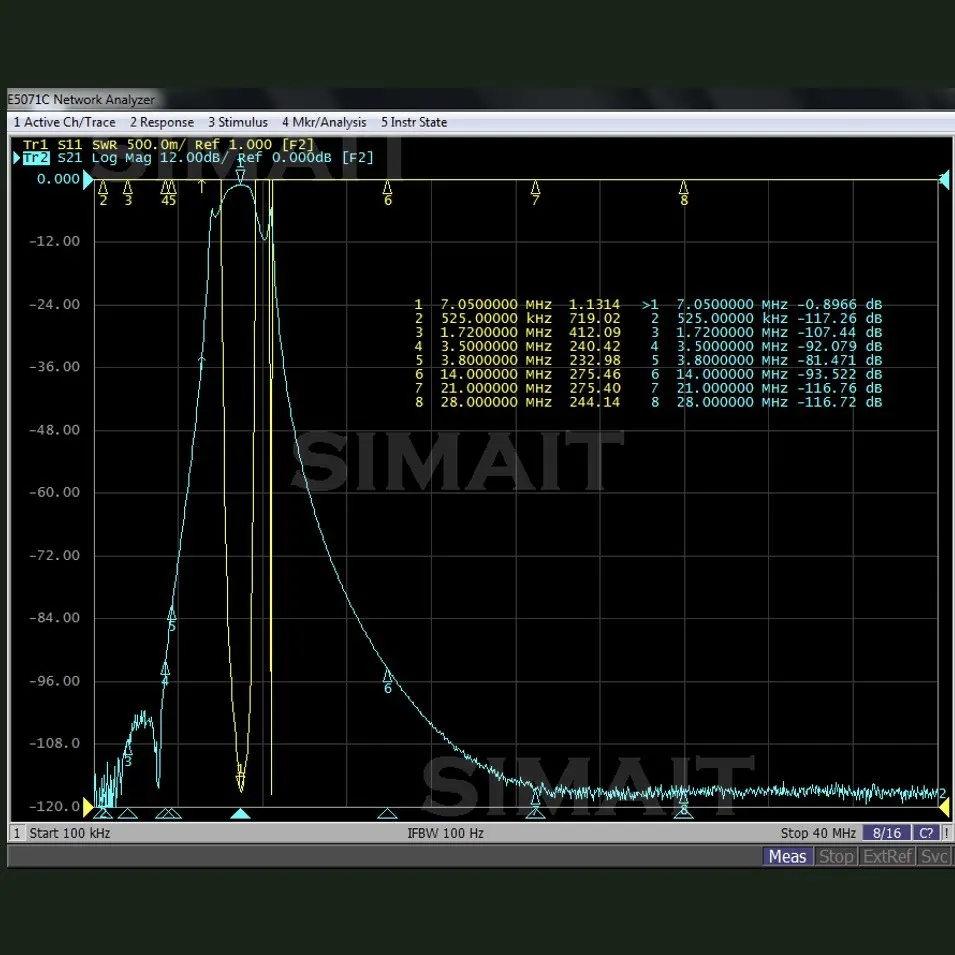Select cyan marker 5 reading -81.471 dB
This screenshot has height=955, width=955.
(839, 361)
